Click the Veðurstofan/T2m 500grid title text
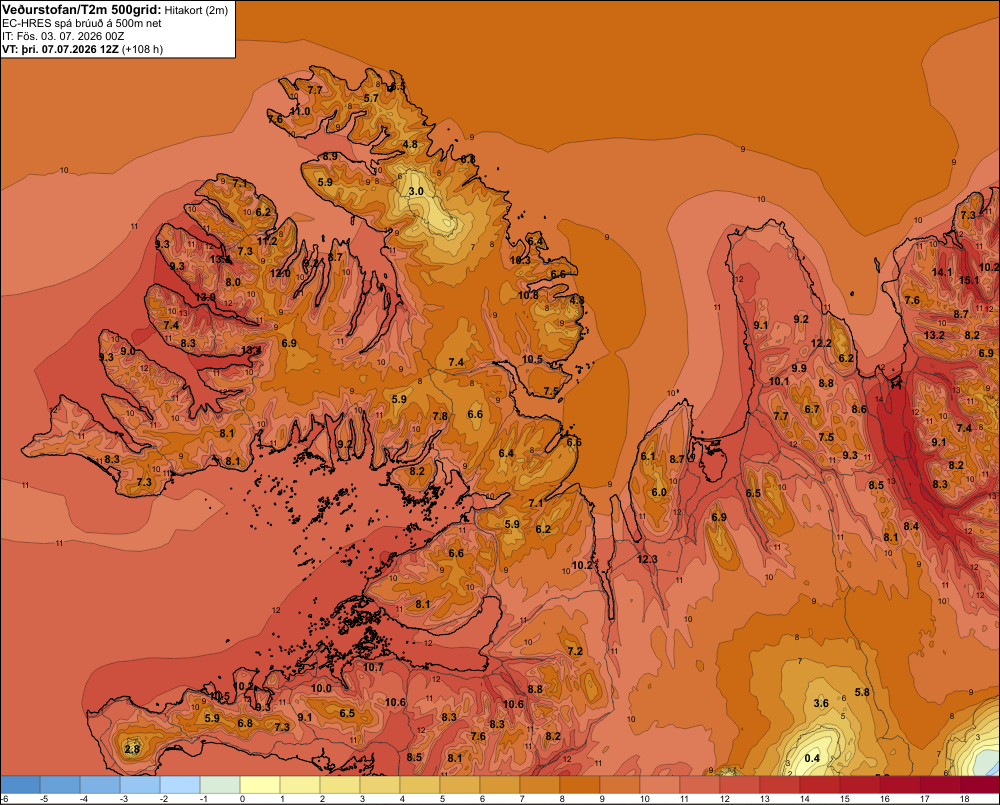This screenshot has height=805, width=1000. pos(82,10)
